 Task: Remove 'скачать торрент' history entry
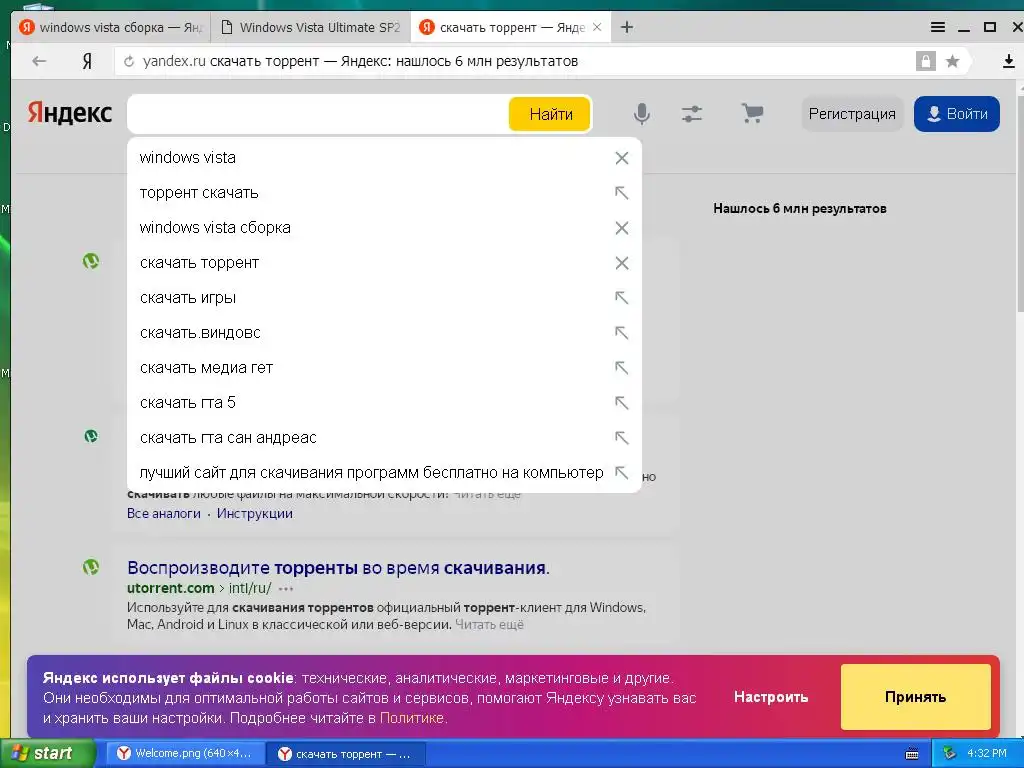pos(622,263)
